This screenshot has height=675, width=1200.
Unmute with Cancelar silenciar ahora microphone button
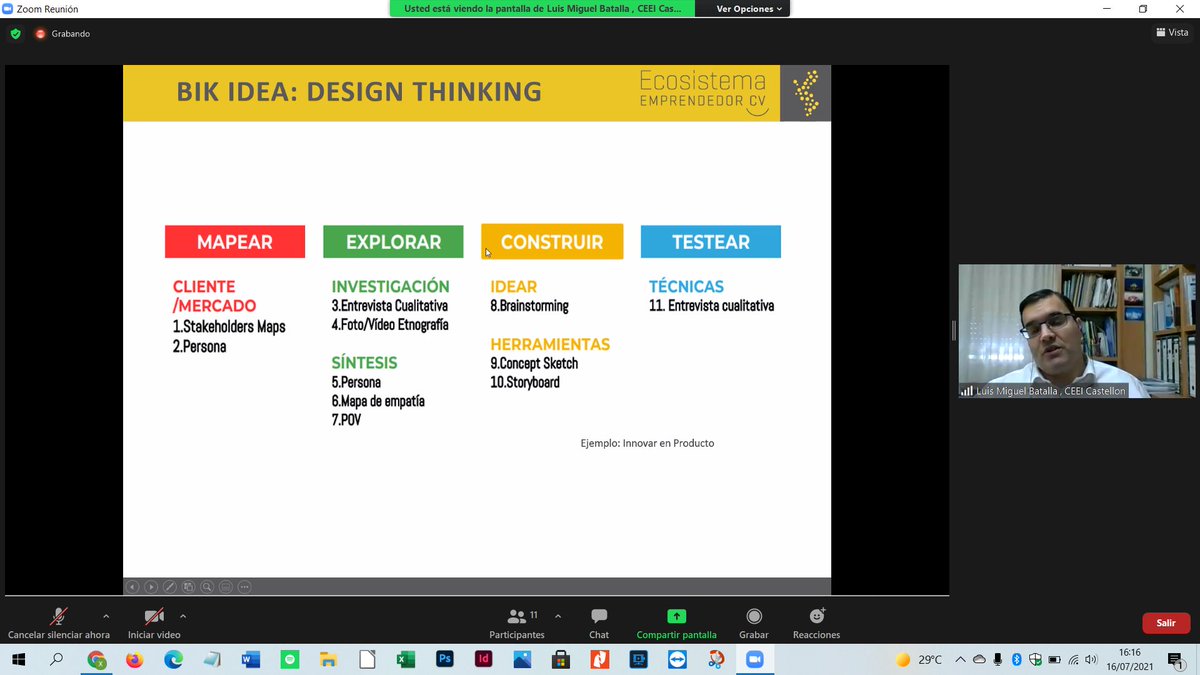(x=59, y=622)
